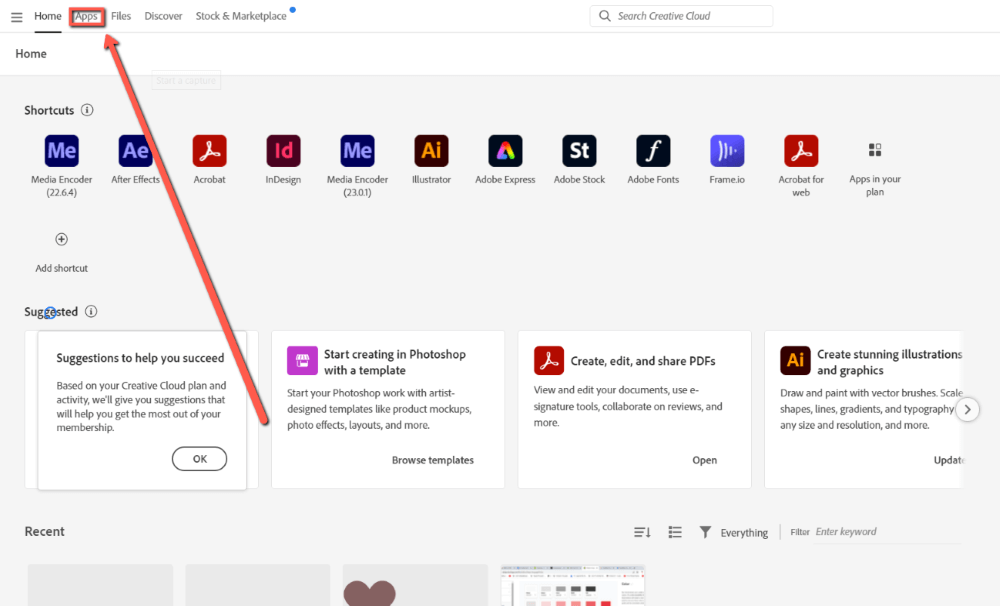Viewport: 1000px width, 606px height.
Task: Open Acrobat for web shortcut
Action: (x=802, y=151)
